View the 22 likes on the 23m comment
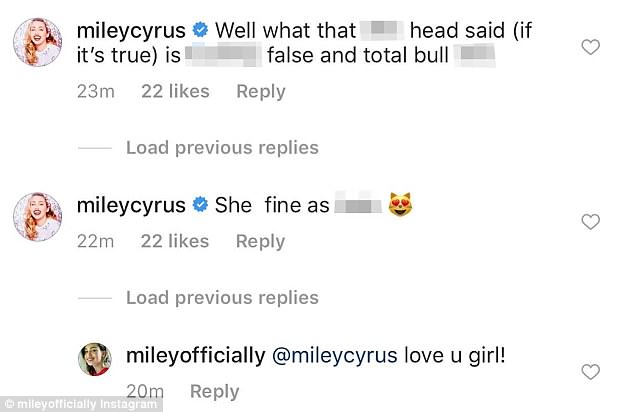Screen dimensions: 634x412 click(175, 92)
